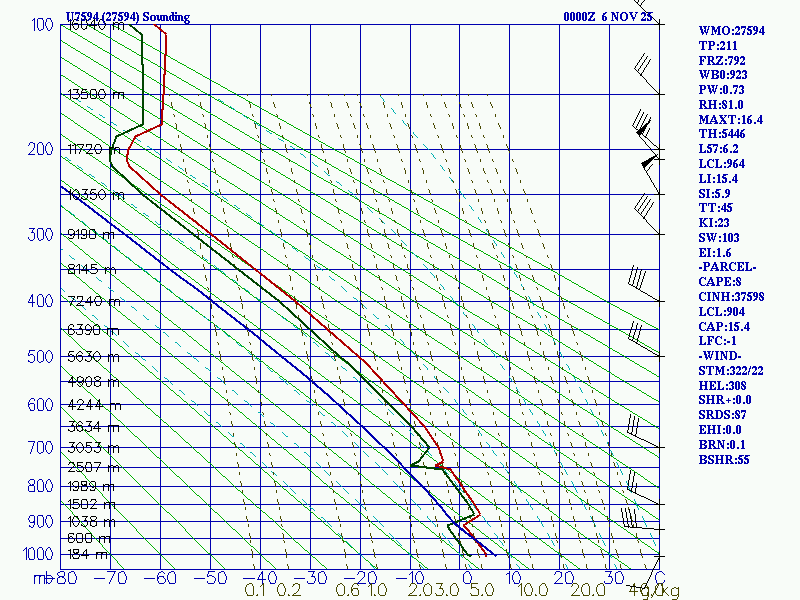The image size is (800, 600).
Task: Click the wind barb at 300 mb
Action: [647, 214]
